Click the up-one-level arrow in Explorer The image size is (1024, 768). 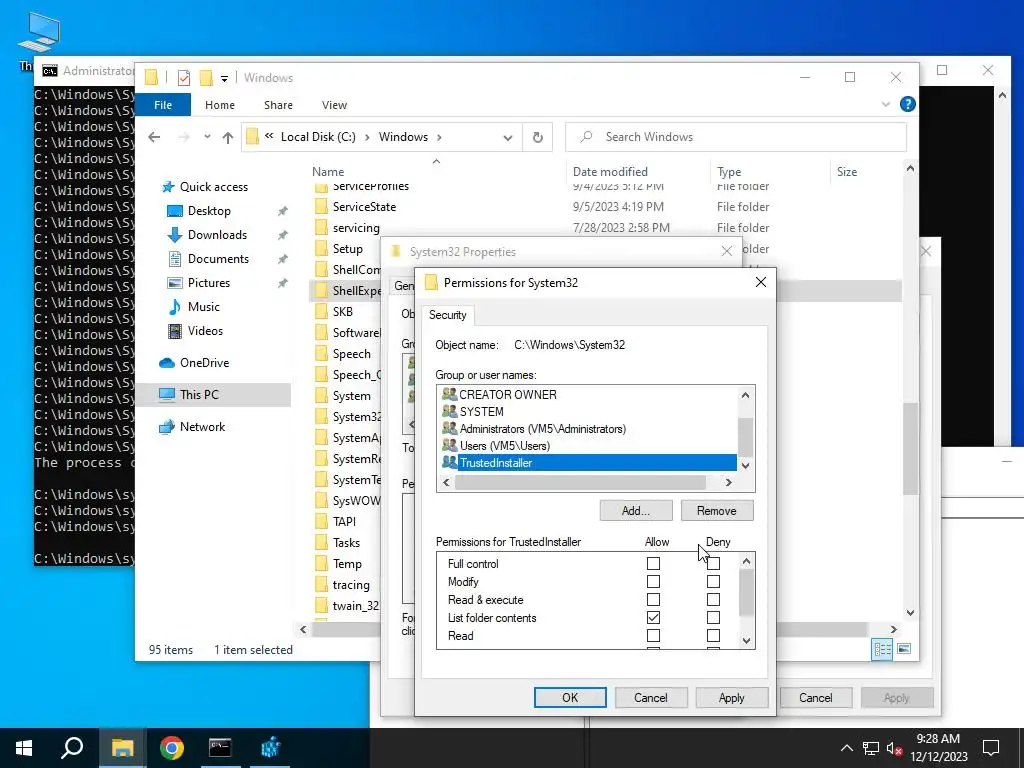(227, 137)
